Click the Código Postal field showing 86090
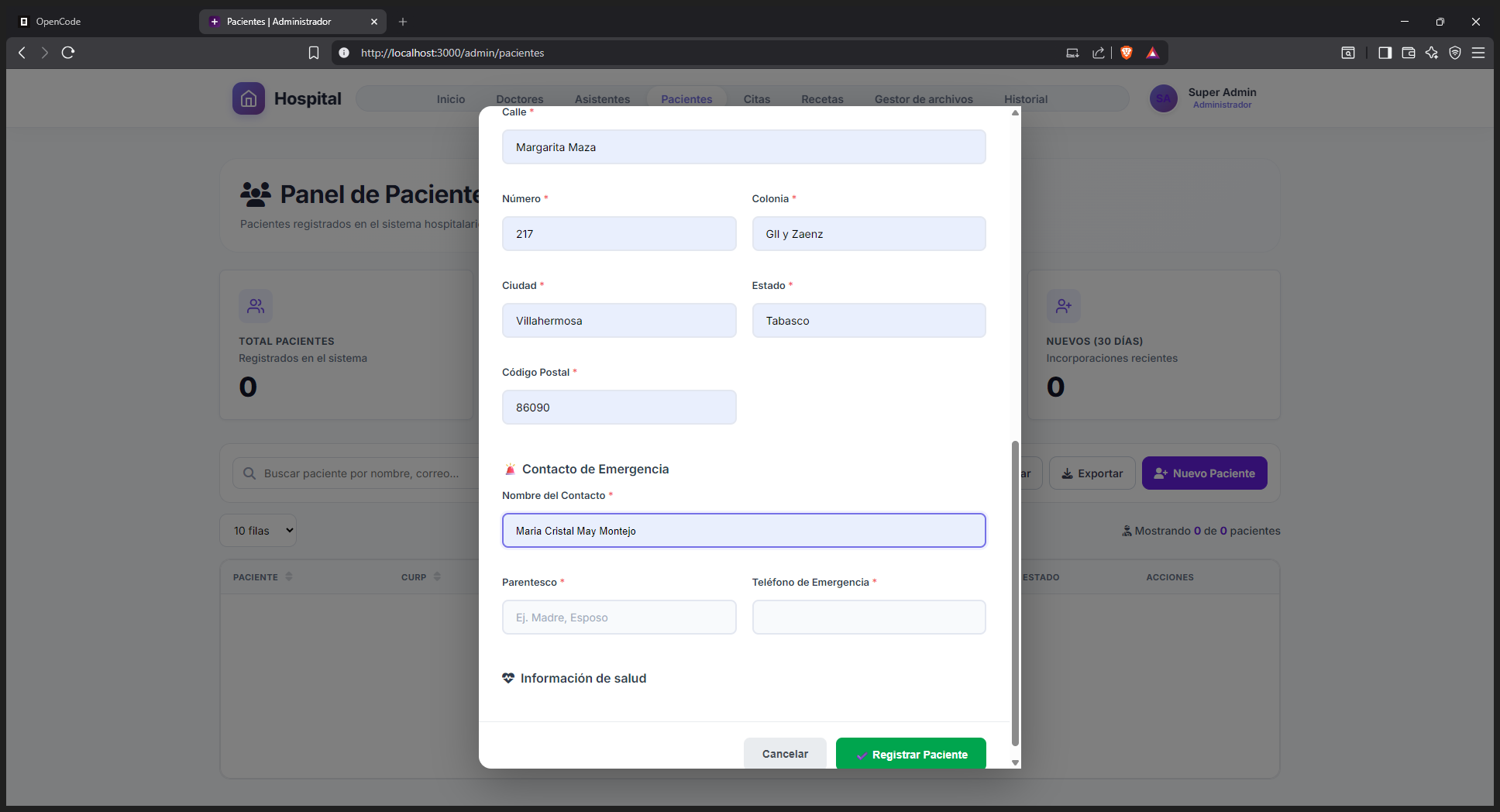The width and height of the screenshot is (1500, 812). [x=619, y=408]
